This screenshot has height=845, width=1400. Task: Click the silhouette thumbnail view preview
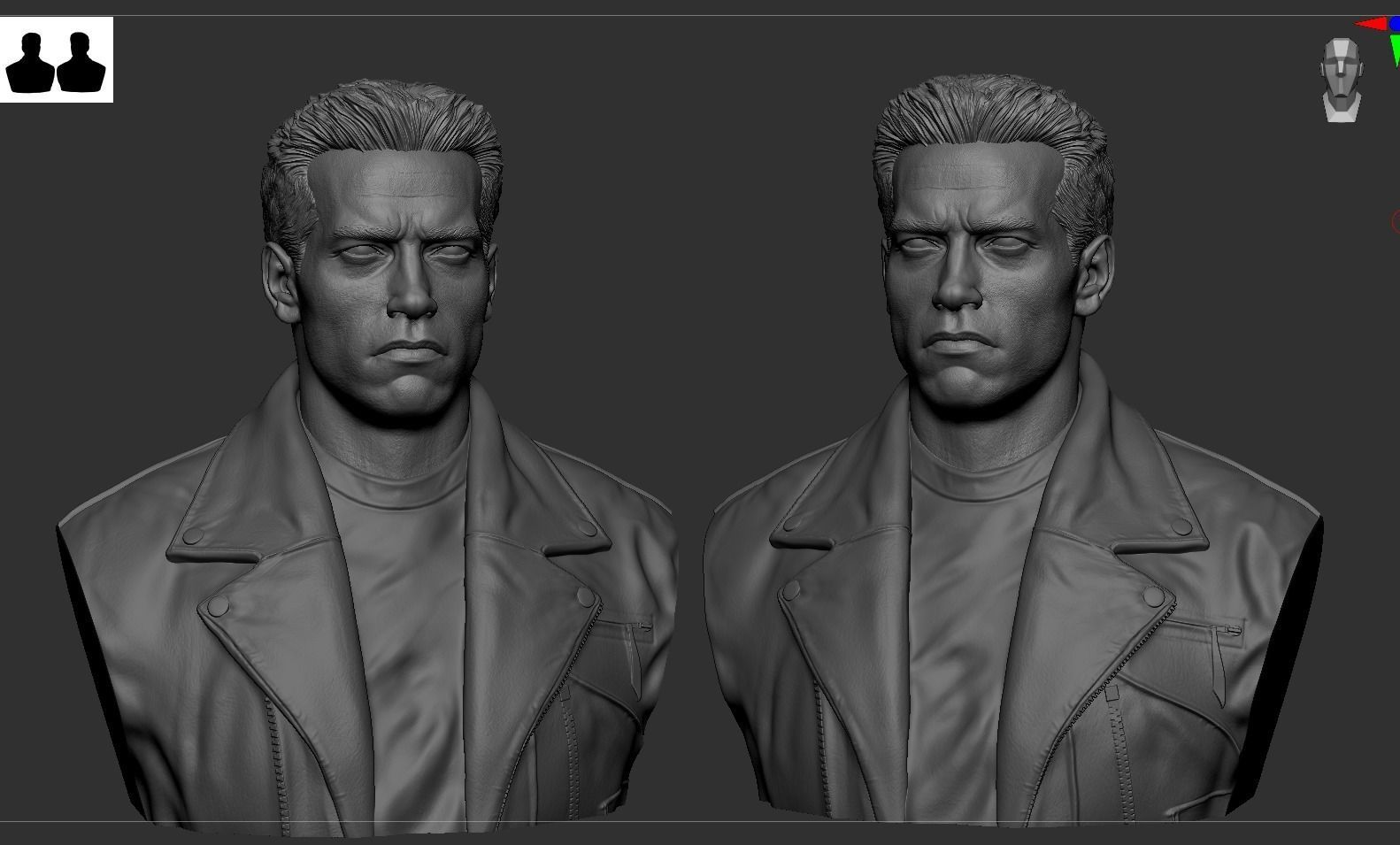click(57, 59)
